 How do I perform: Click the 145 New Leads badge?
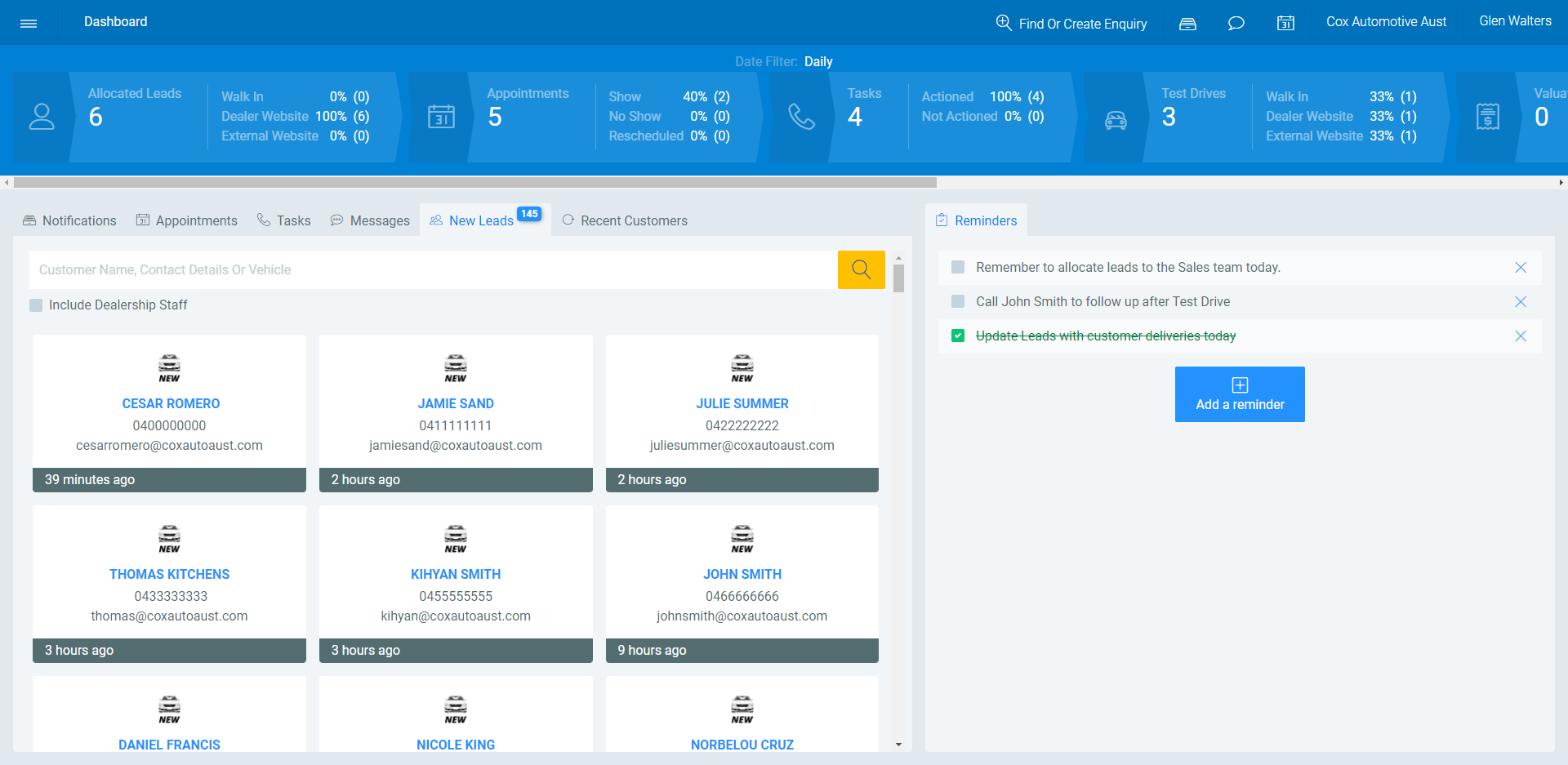[529, 214]
